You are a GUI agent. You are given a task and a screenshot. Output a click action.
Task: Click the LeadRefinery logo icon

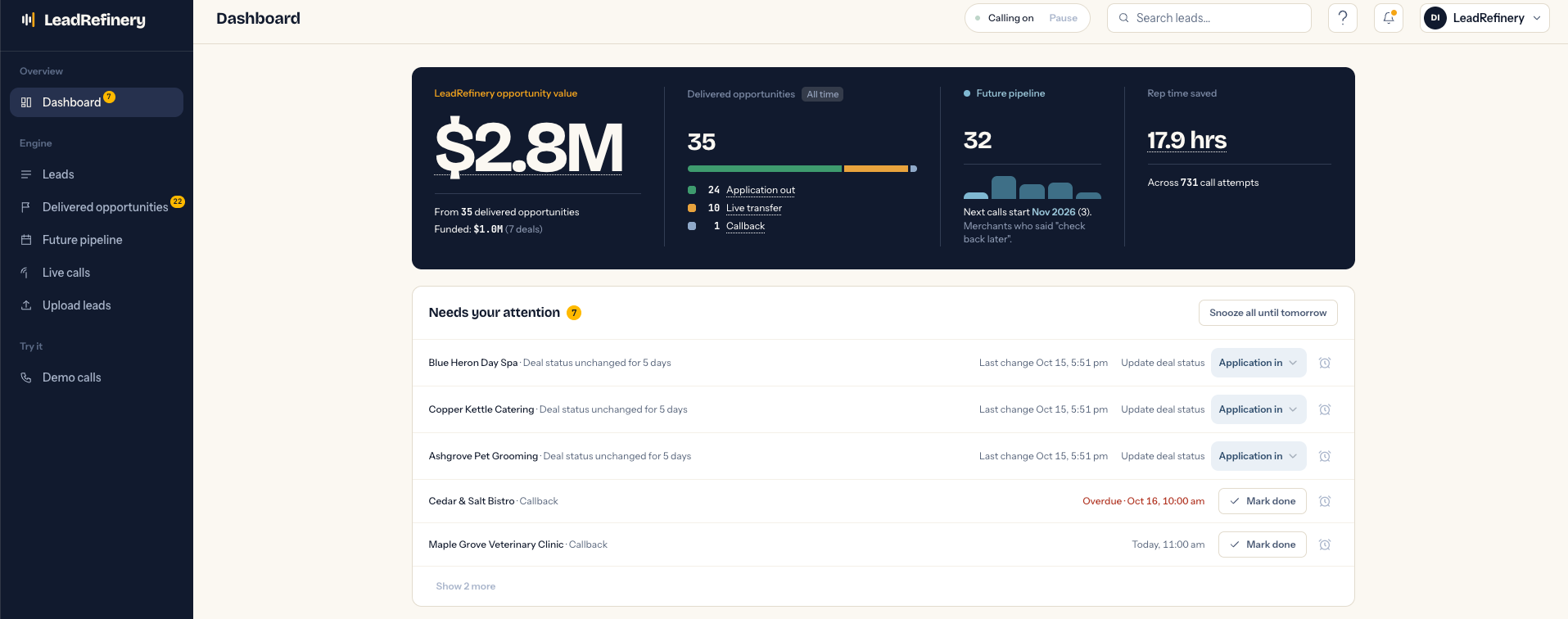click(28, 20)
